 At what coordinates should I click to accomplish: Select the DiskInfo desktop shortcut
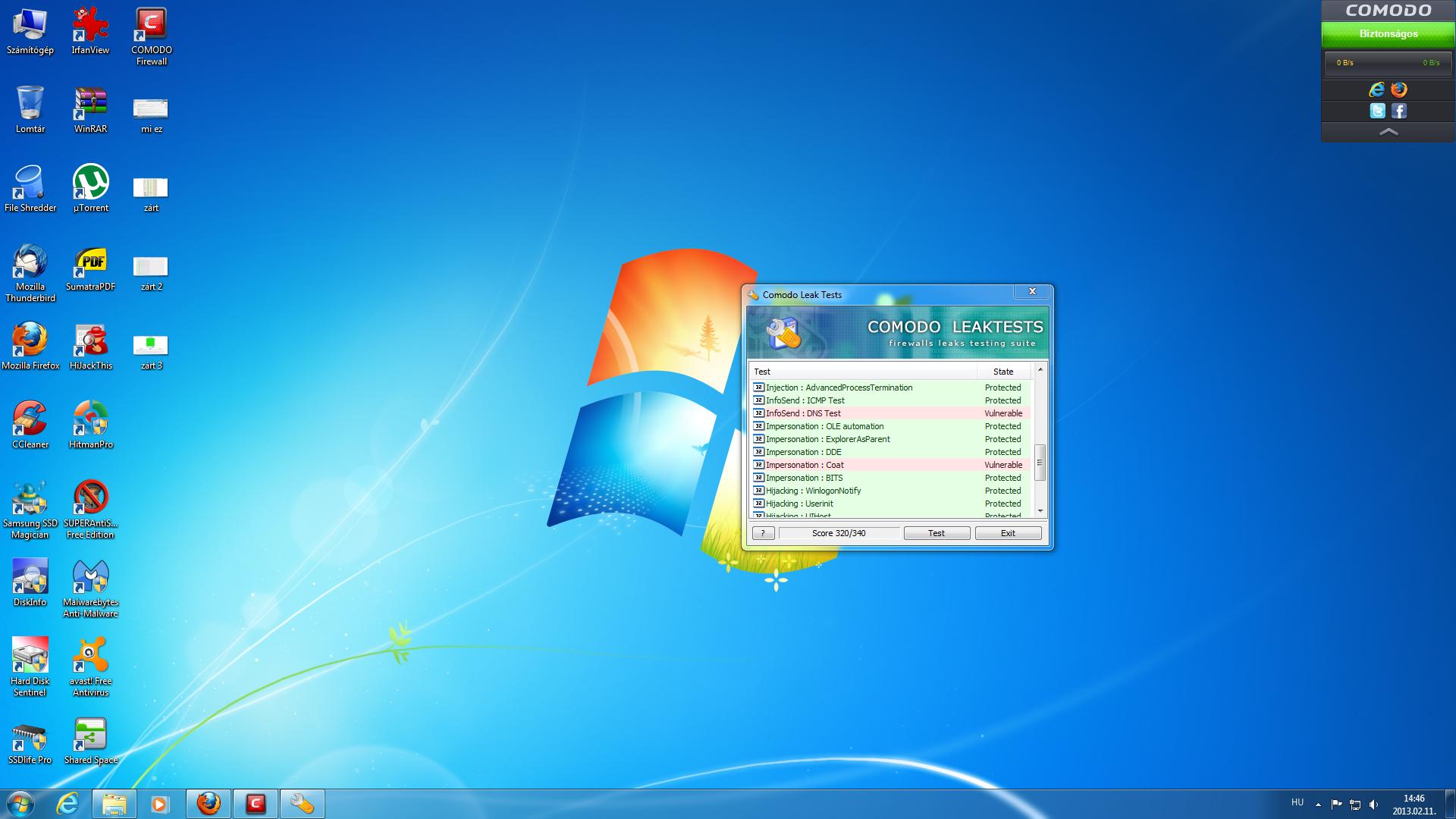point(30,583)
